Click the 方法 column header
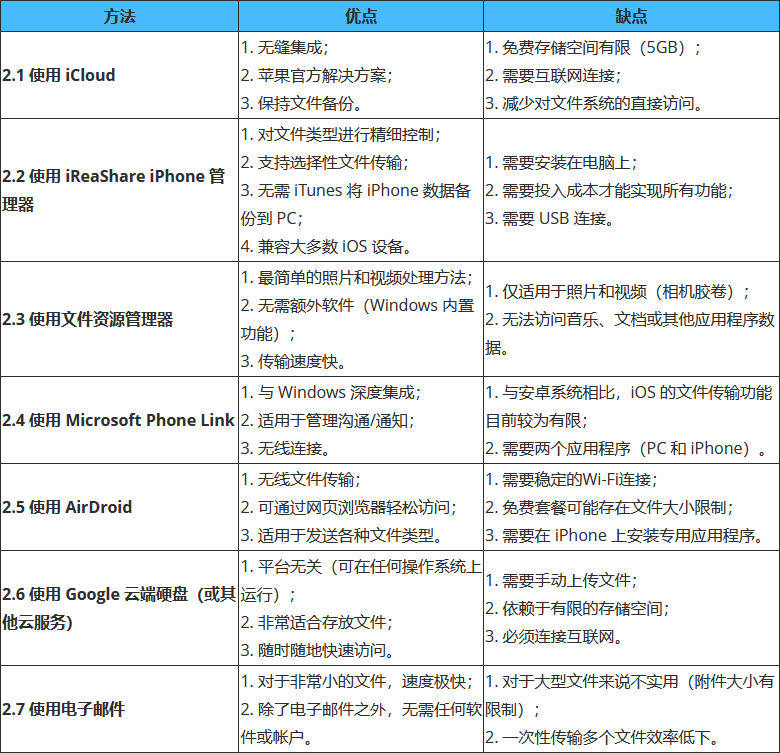780x753 pixels. [119, 16]
